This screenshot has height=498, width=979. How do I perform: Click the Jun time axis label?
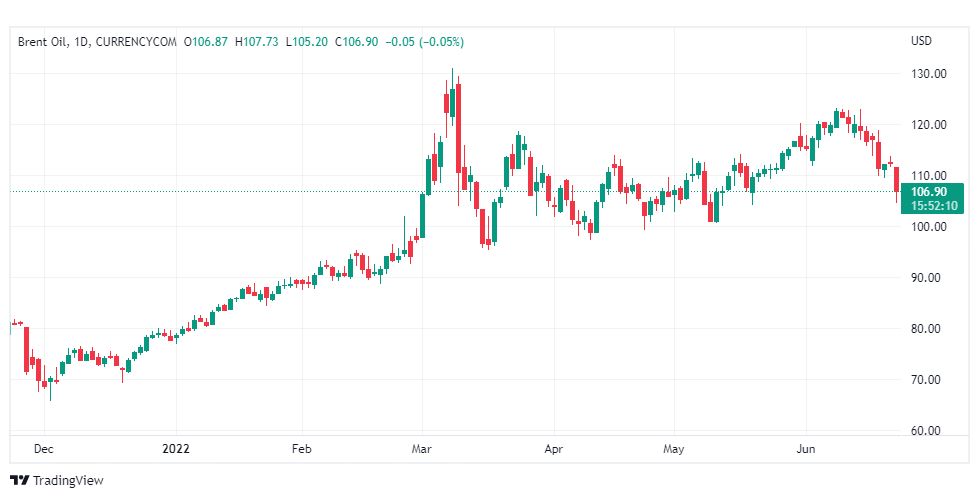point(805,449)
